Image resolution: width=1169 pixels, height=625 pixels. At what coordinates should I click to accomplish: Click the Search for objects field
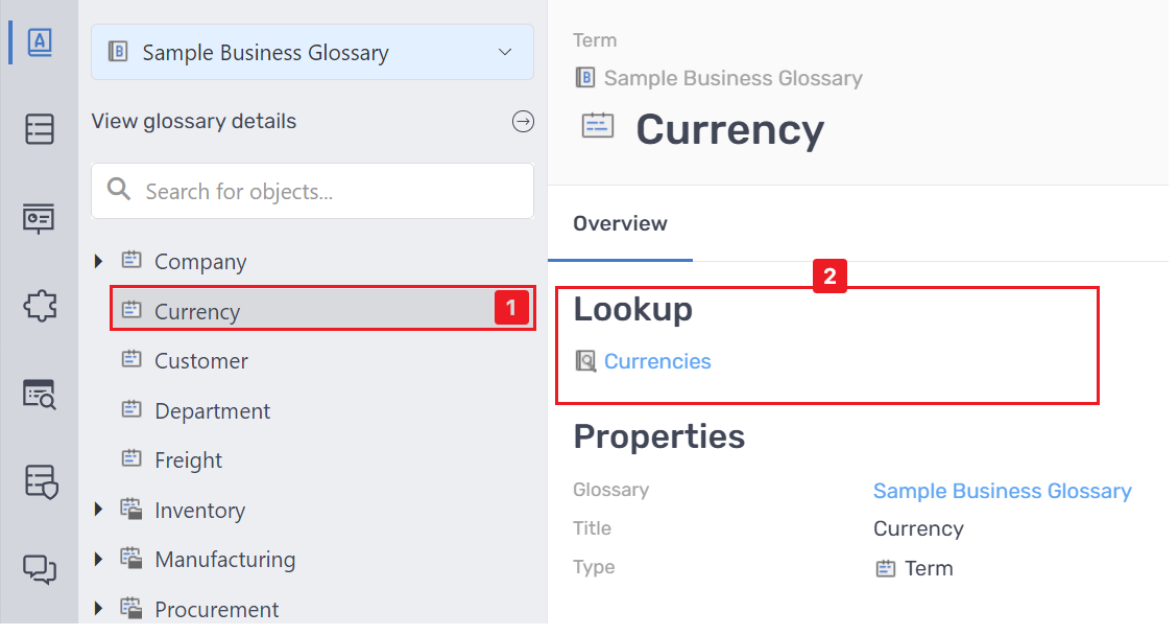(x=330, y=191)
